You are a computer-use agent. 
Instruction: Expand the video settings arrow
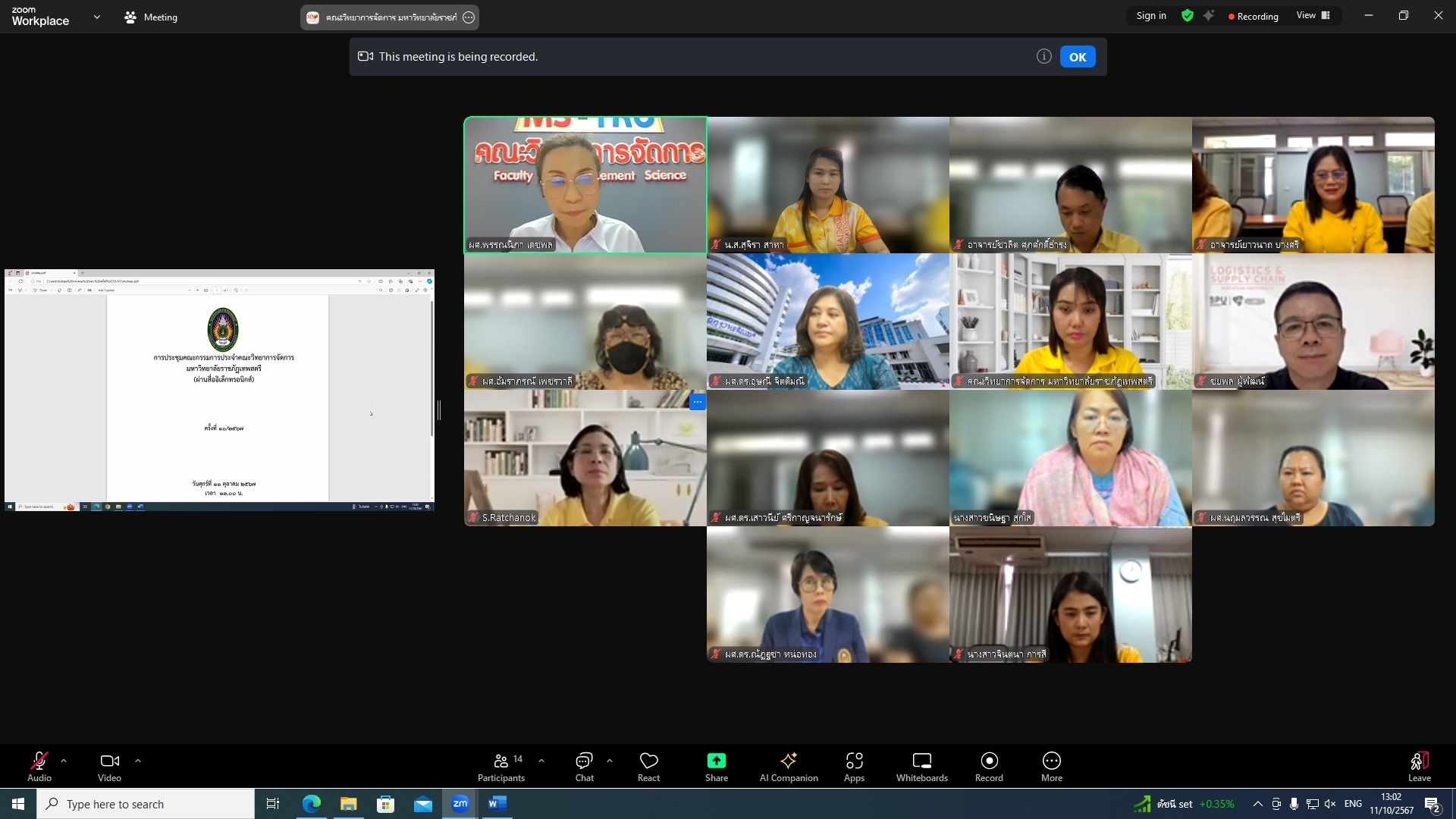click(138, 760)
